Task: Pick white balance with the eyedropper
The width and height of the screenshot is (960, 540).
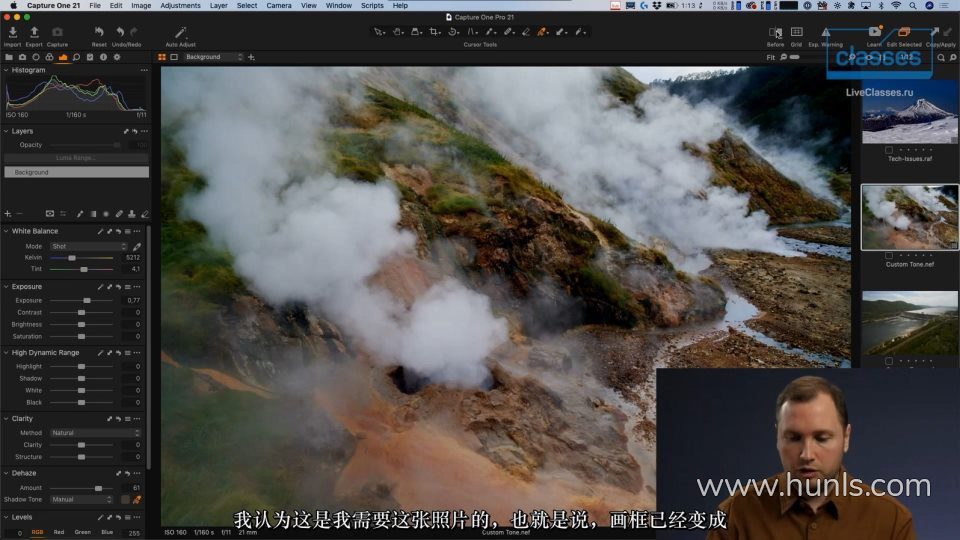Action: pos(137,246)
